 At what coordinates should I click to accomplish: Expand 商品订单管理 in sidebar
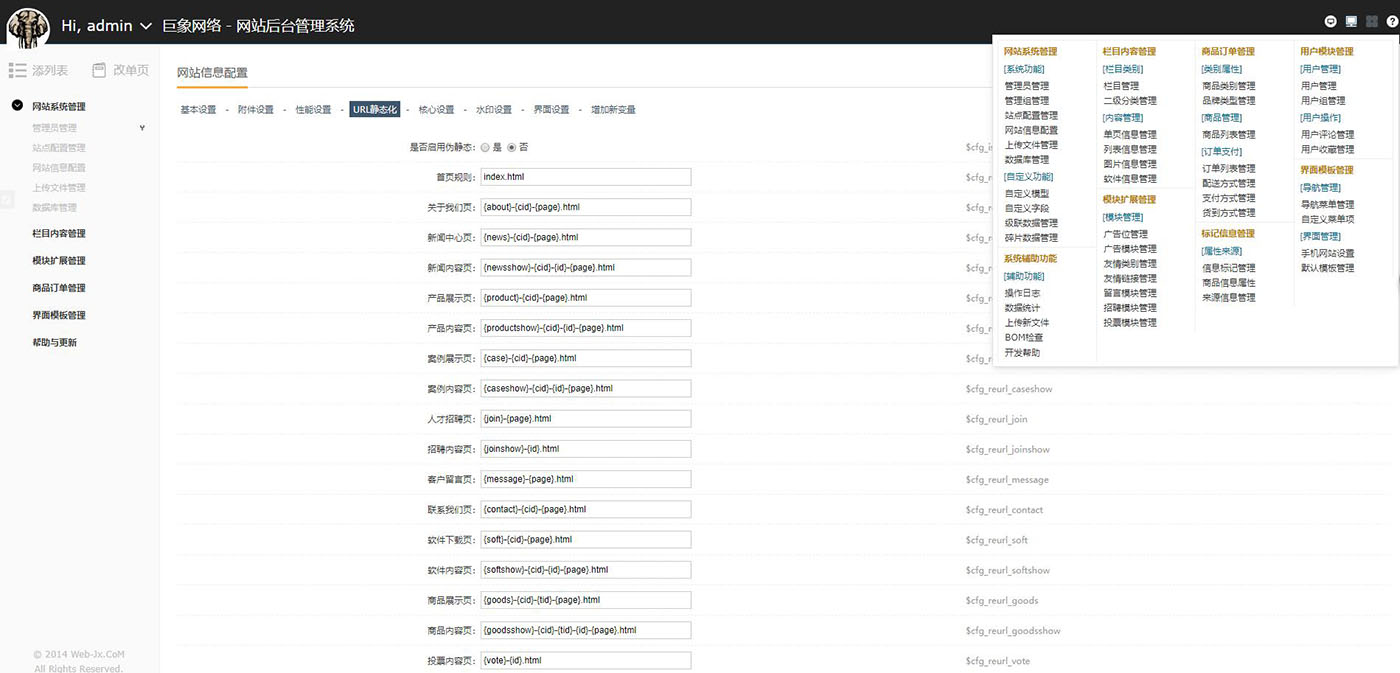[x=59, y=288]
